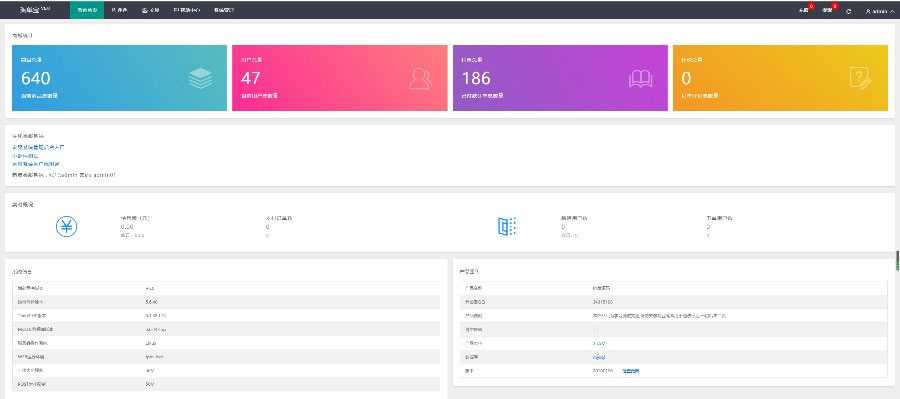Click the red badge showing 0 in header
The width and height of the screenshot is (900, 399).
click(x=811, y=6)
